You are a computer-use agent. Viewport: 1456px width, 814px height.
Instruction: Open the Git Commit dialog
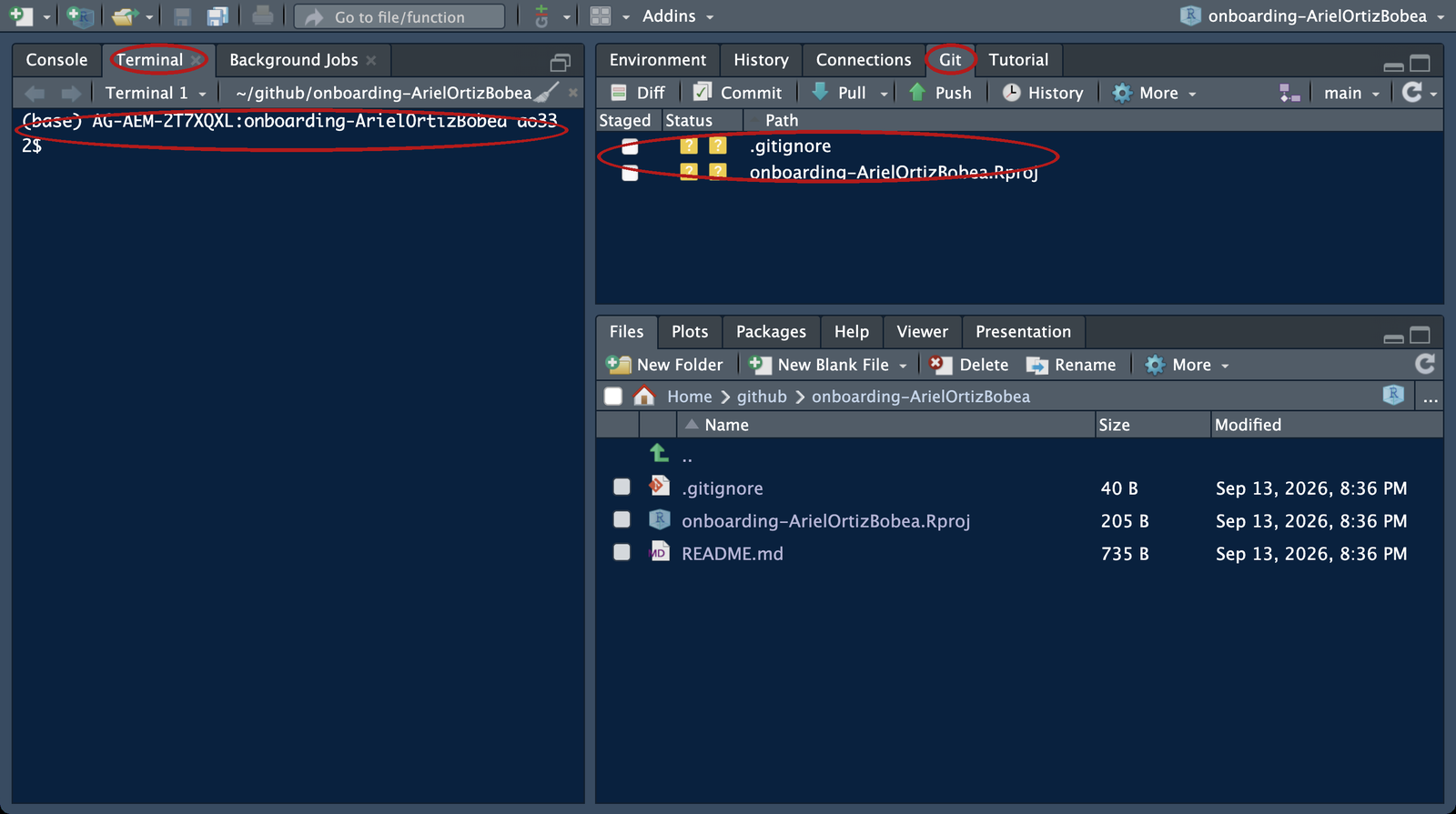coord(737,93)
